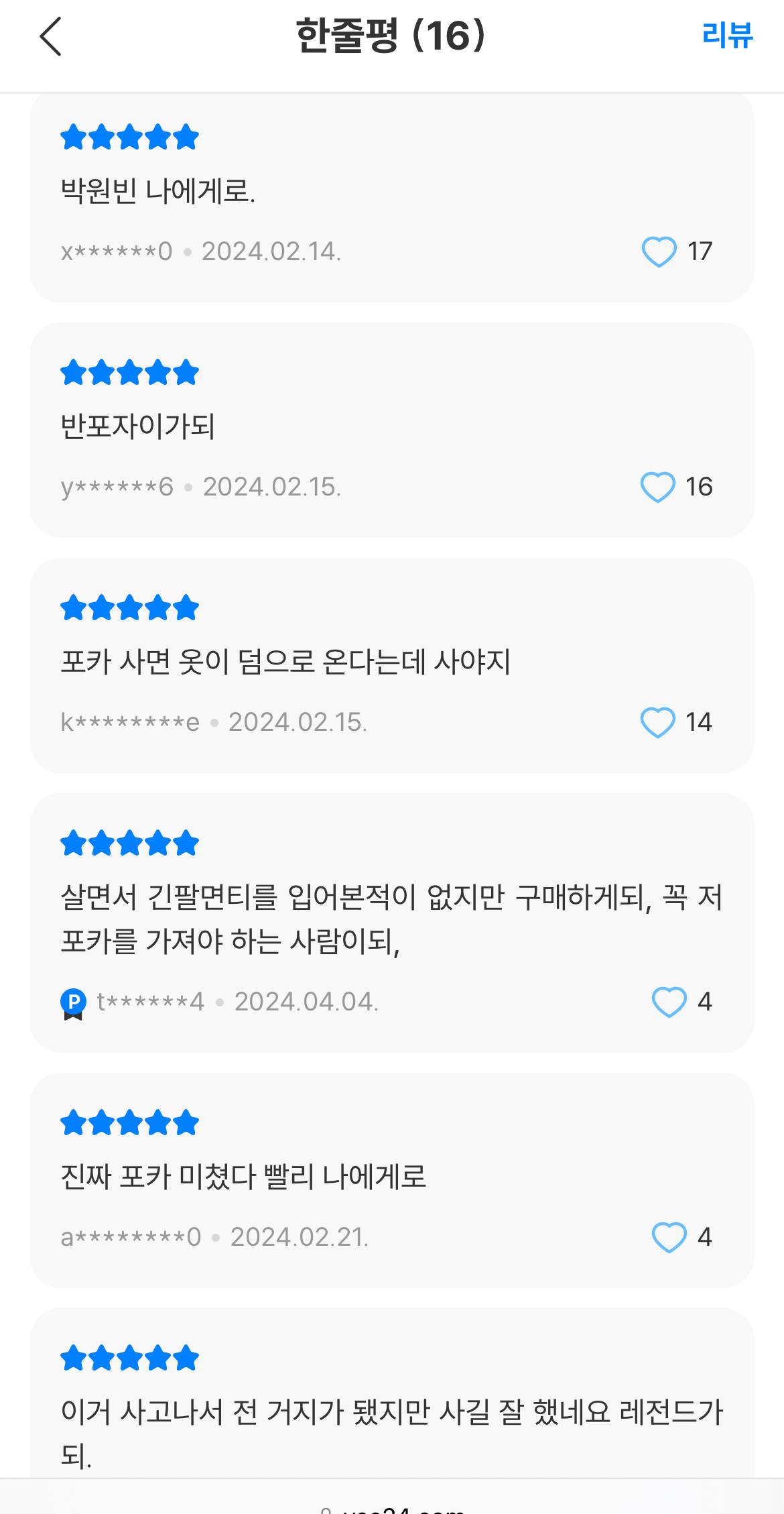This screenshot has height=1514, width=784.
Task: Tap review starting 살면서 긴팔면티를
Action: [391, 919]
